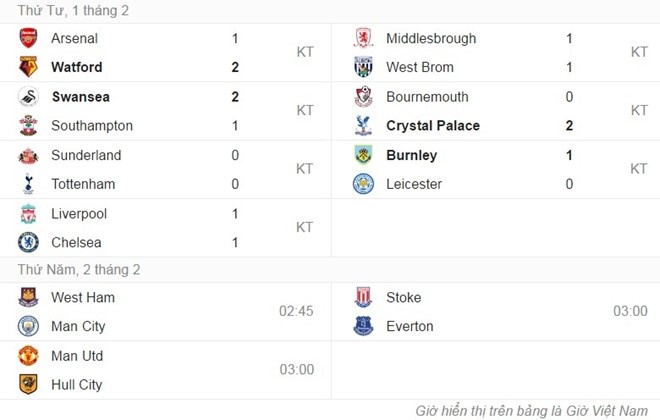Image resolution: width=660 pixels, height=420 pixels.
Task: Click the Manchester United crest
Action: tap(28, 356)
